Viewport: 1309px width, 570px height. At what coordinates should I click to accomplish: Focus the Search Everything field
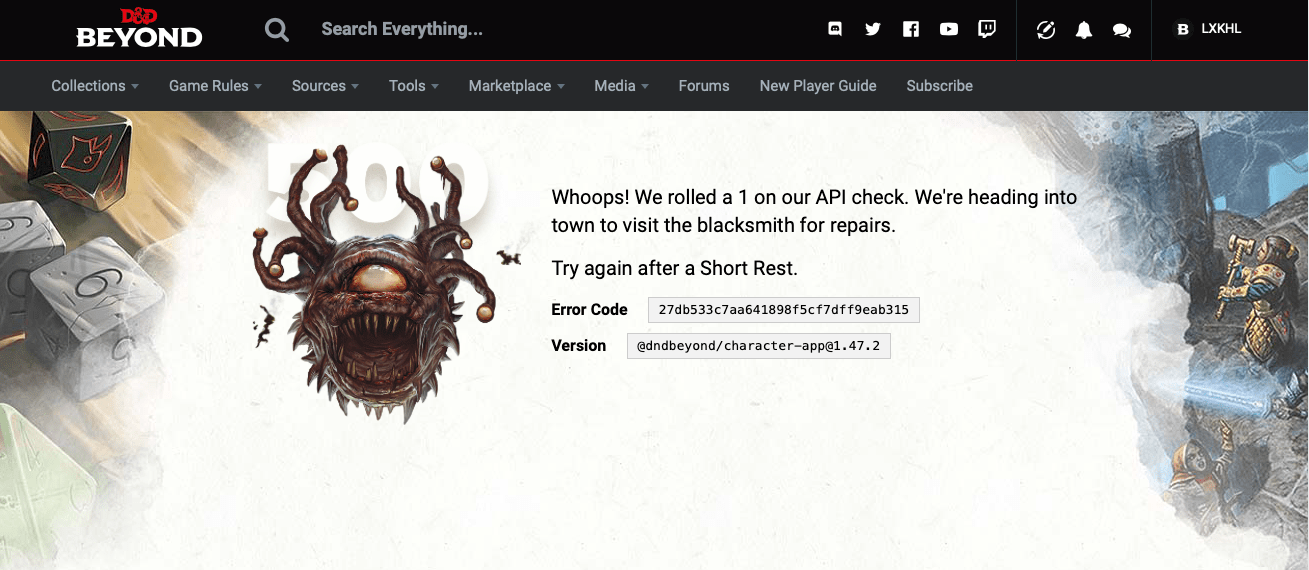[x=402, y=30]
